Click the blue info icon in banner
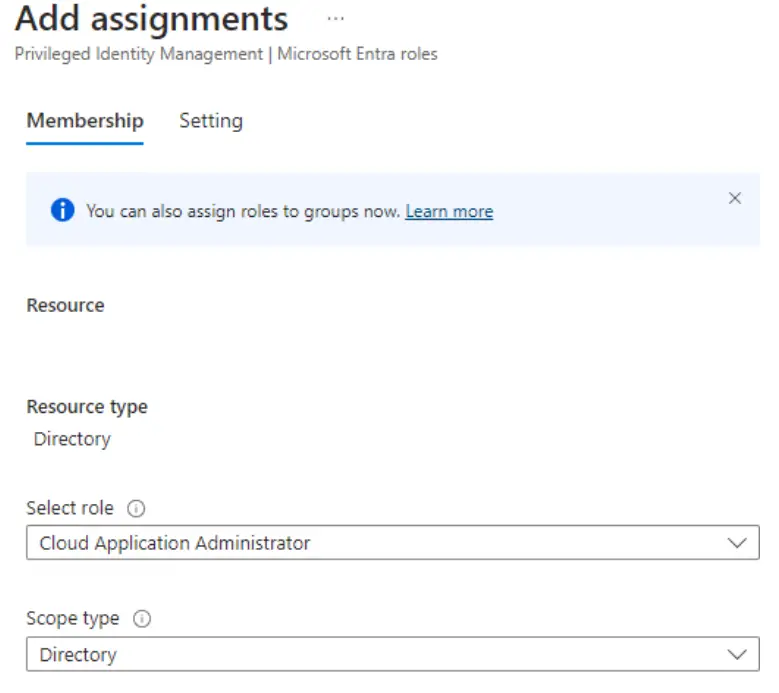This screenshot has width=779, height=693. click(x=63, y=210)
